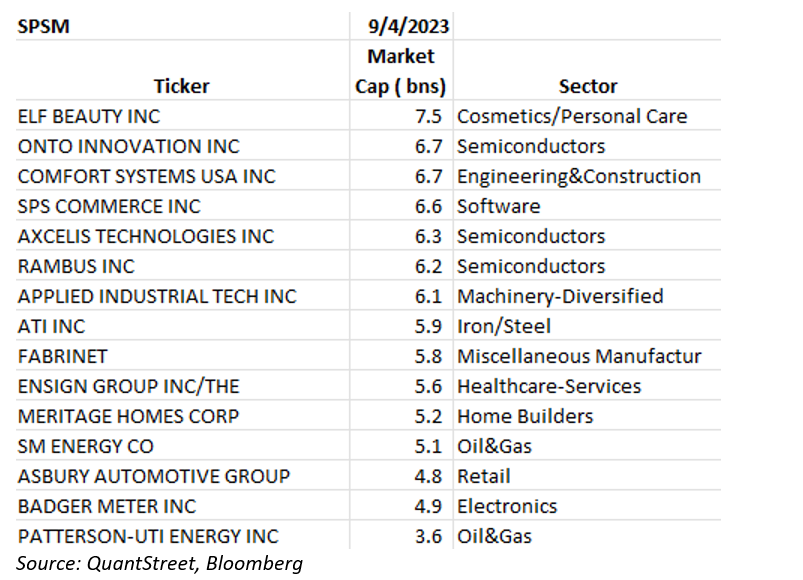Image resolution: width=803 pixels, height=580 pixels.
Task: Click the Sector column header
Action: [588, 86]
